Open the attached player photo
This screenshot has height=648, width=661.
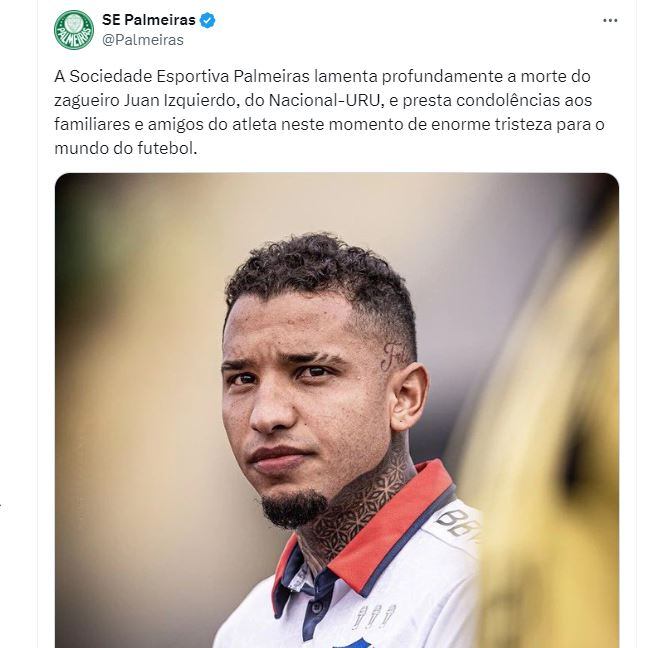[x=337, y=410]
